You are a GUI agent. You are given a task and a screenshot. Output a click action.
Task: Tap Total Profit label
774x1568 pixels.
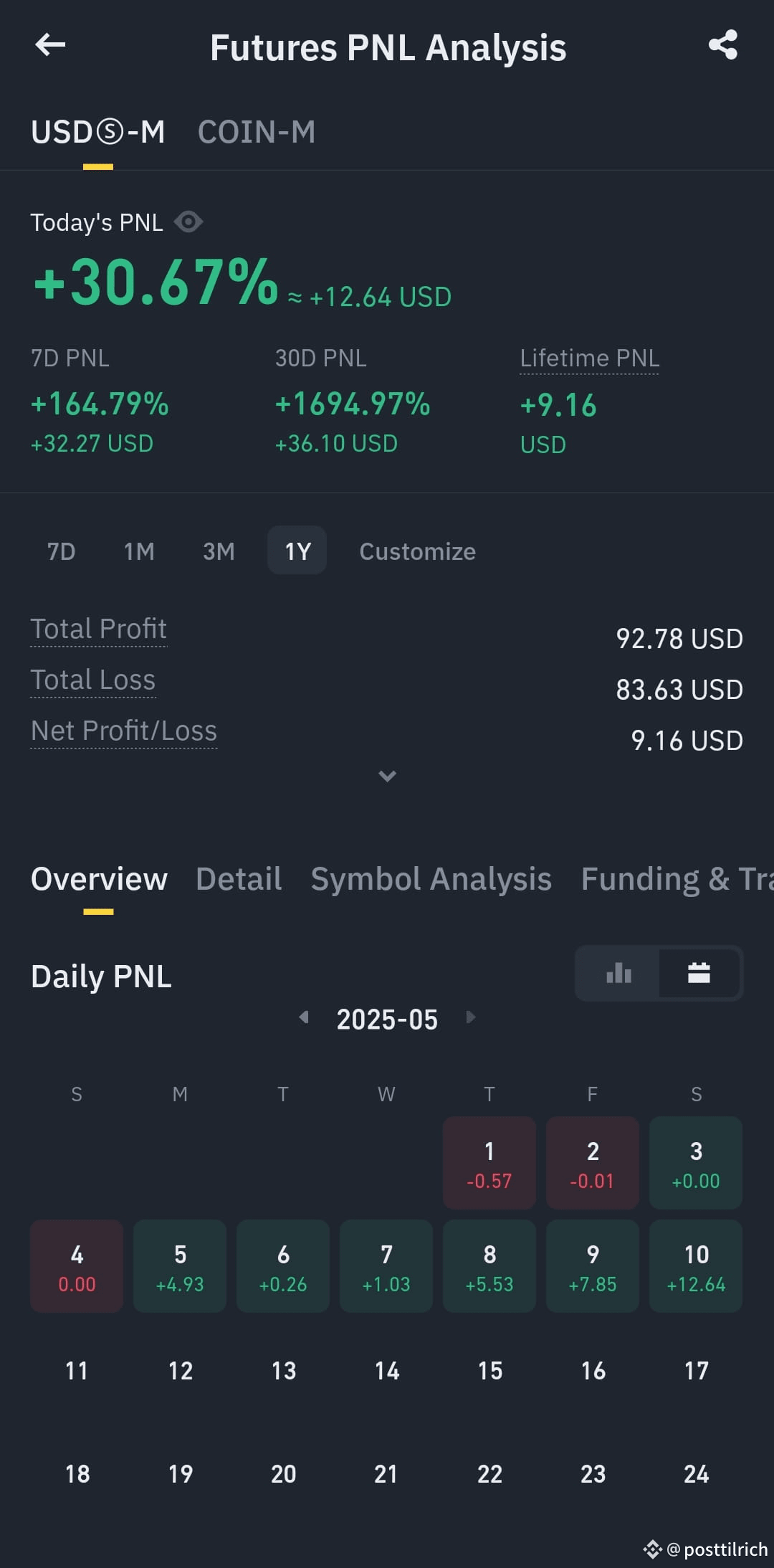[x=99, y=629]
